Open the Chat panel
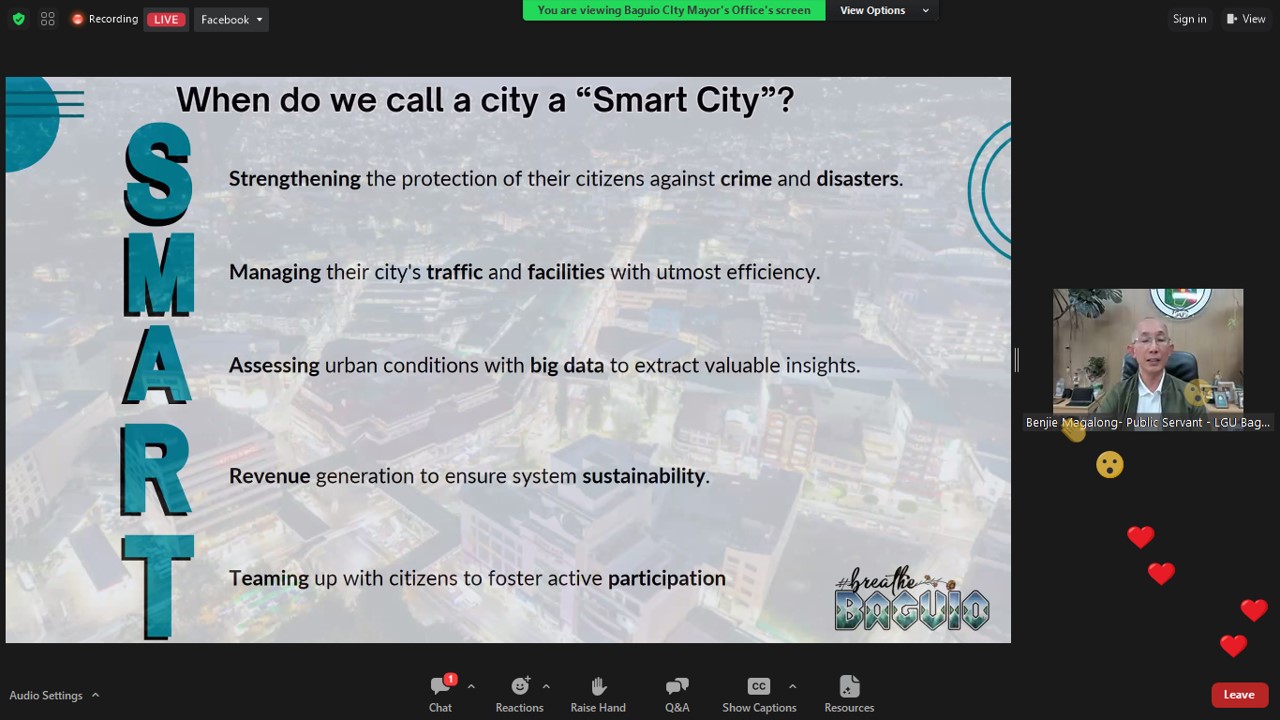This screenshot has height=720, width=1280. pyautogui.click(x=440, y=693)
